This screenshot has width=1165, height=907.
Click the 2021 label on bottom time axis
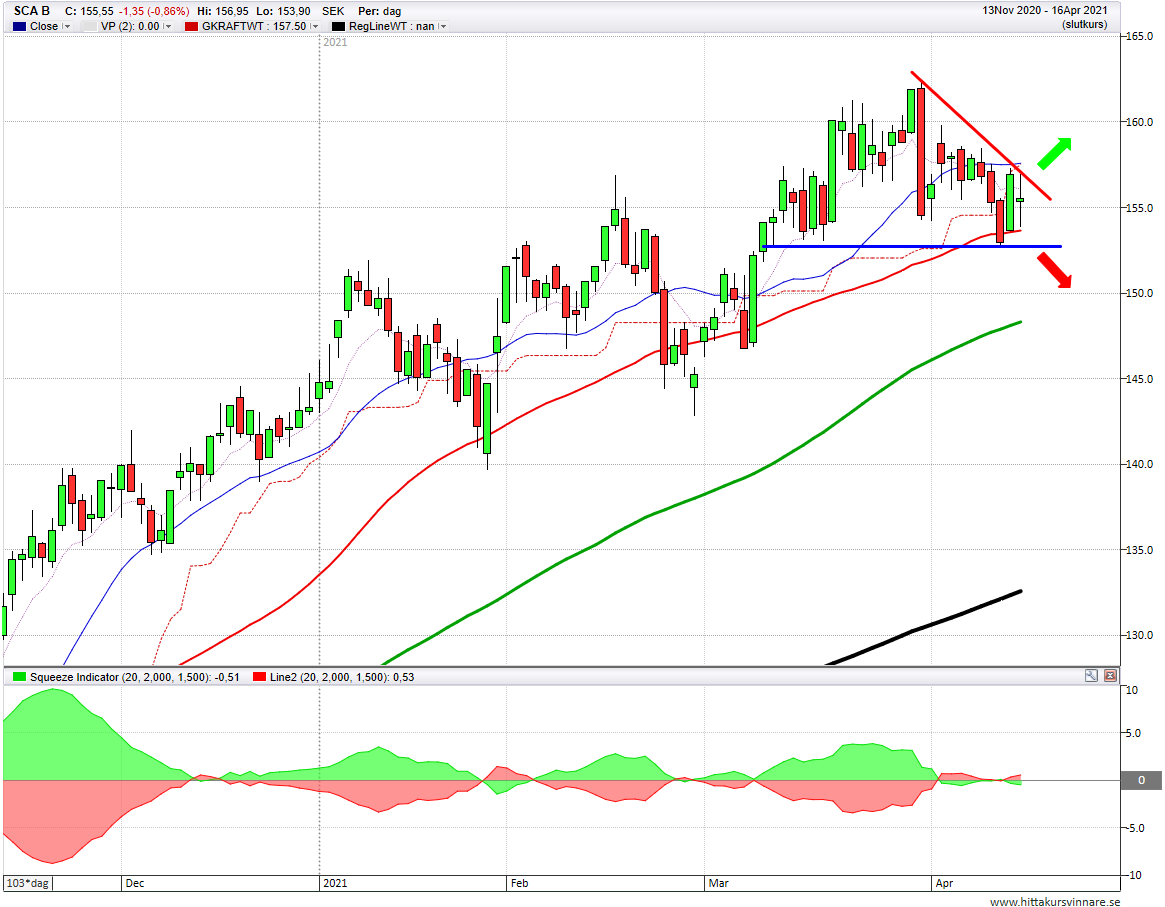335,883
